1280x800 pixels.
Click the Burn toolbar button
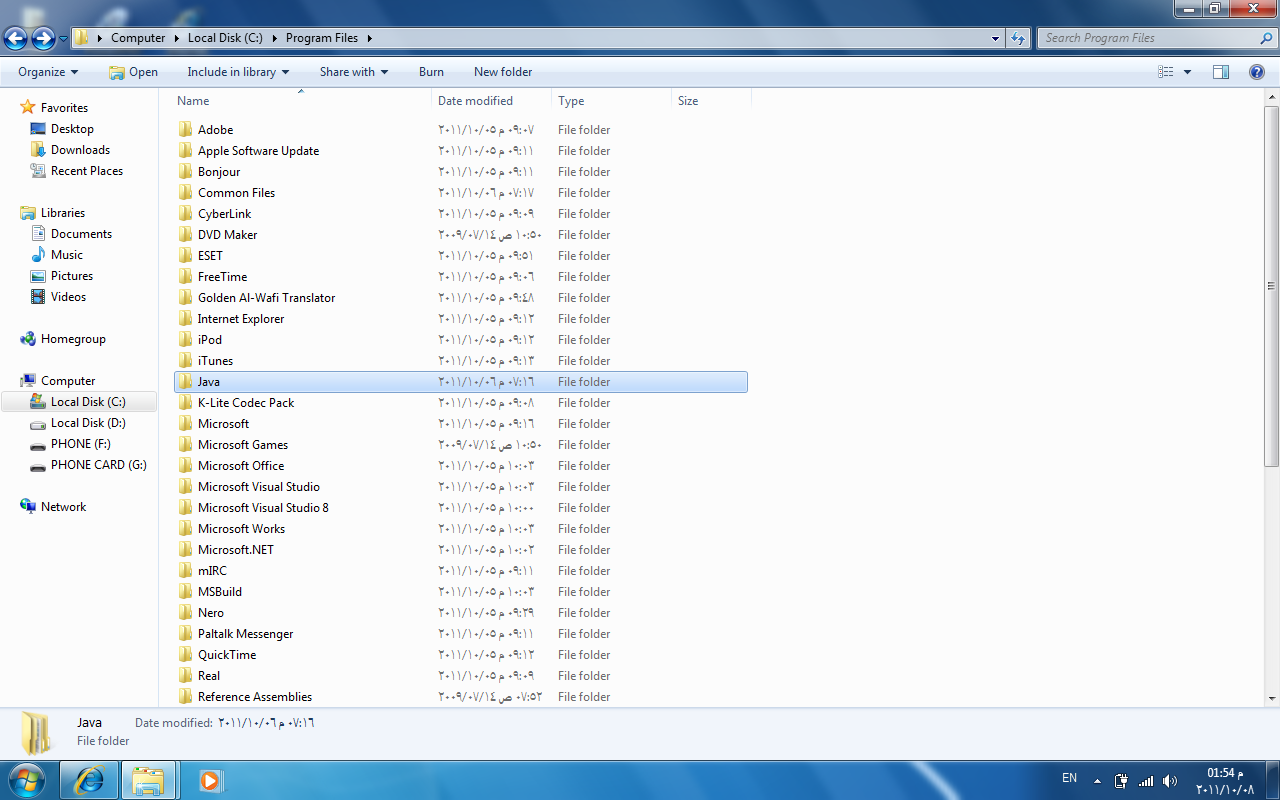click(431, 72)
